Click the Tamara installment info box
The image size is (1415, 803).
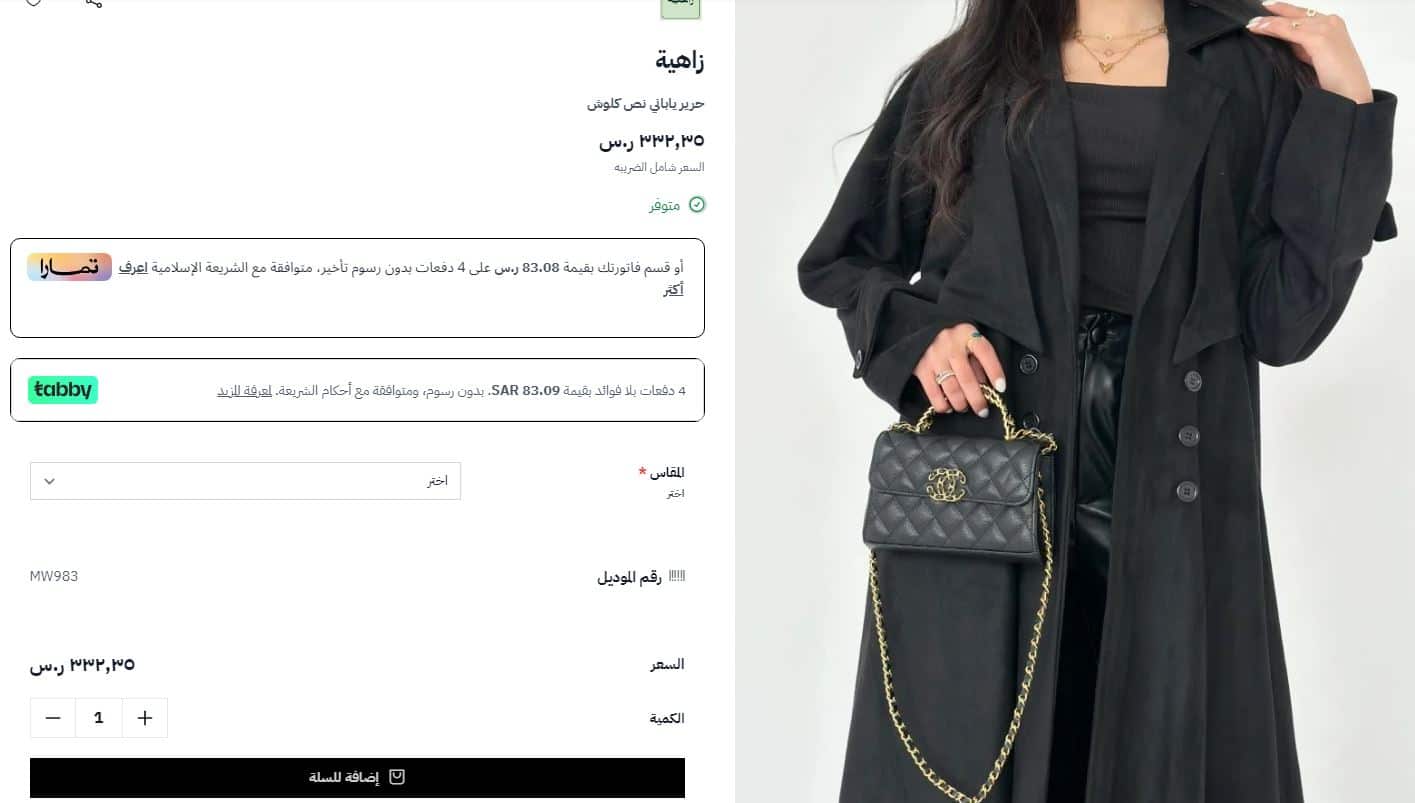pos(357,288)
